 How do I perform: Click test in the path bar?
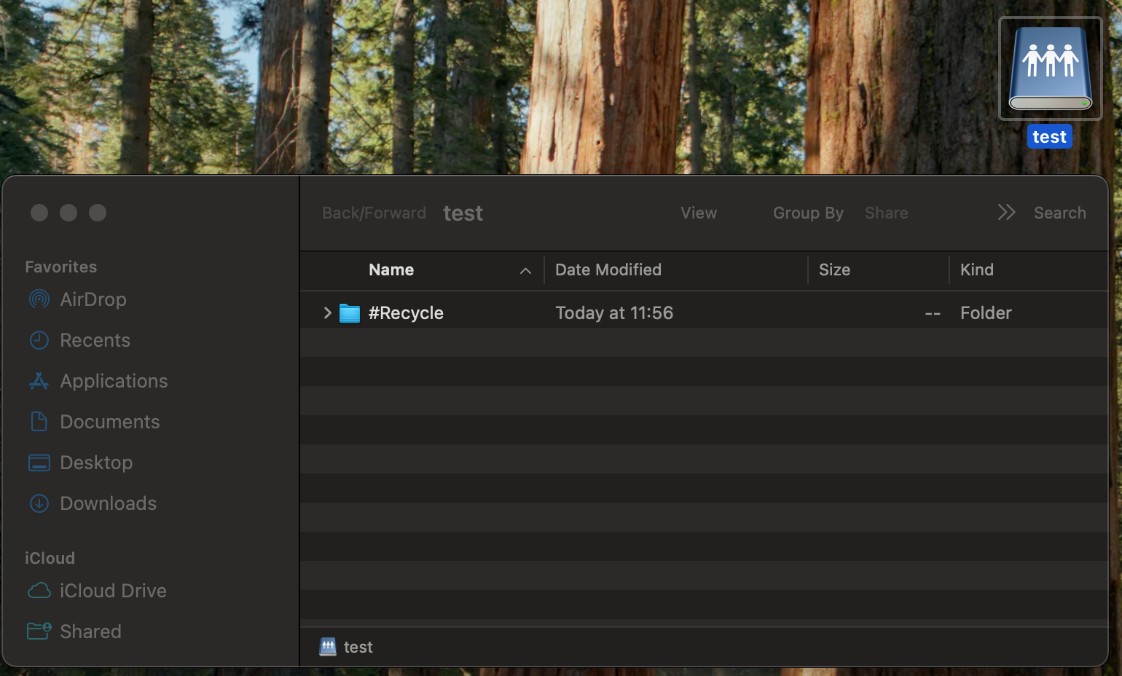357,647
